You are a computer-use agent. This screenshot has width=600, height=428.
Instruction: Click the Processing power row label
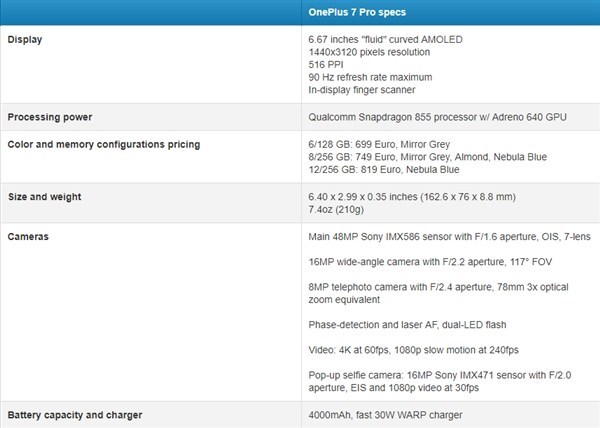tap(51, 118)
